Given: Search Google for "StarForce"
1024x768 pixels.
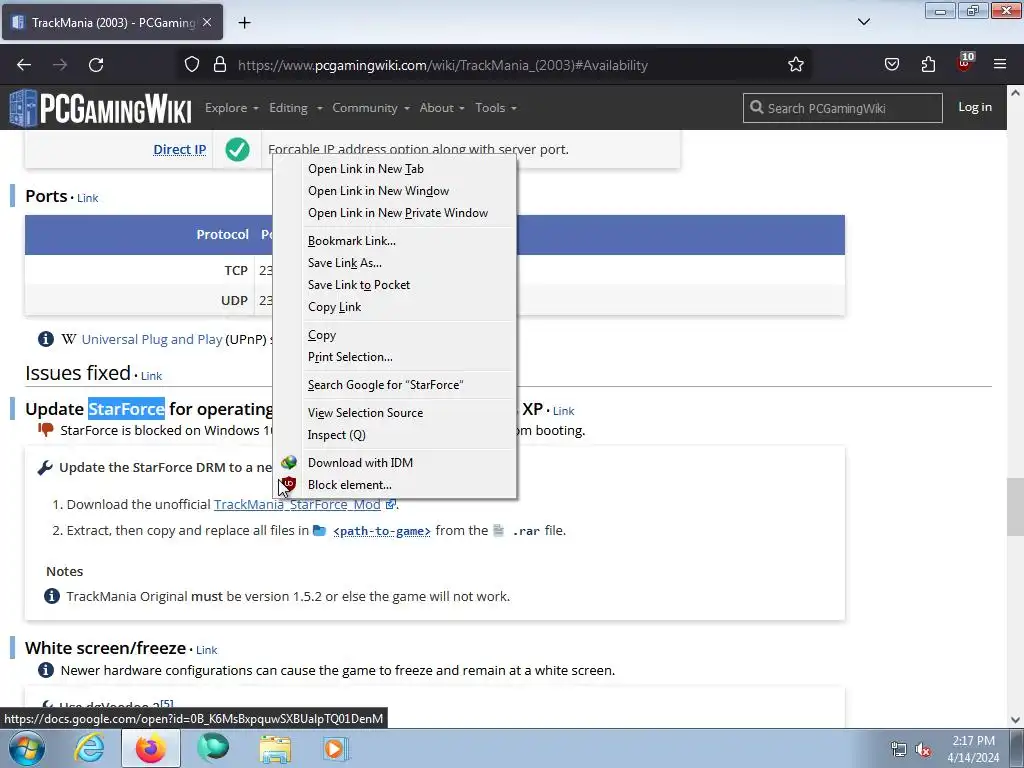Looking at the screenshot, I should [394, 385].
